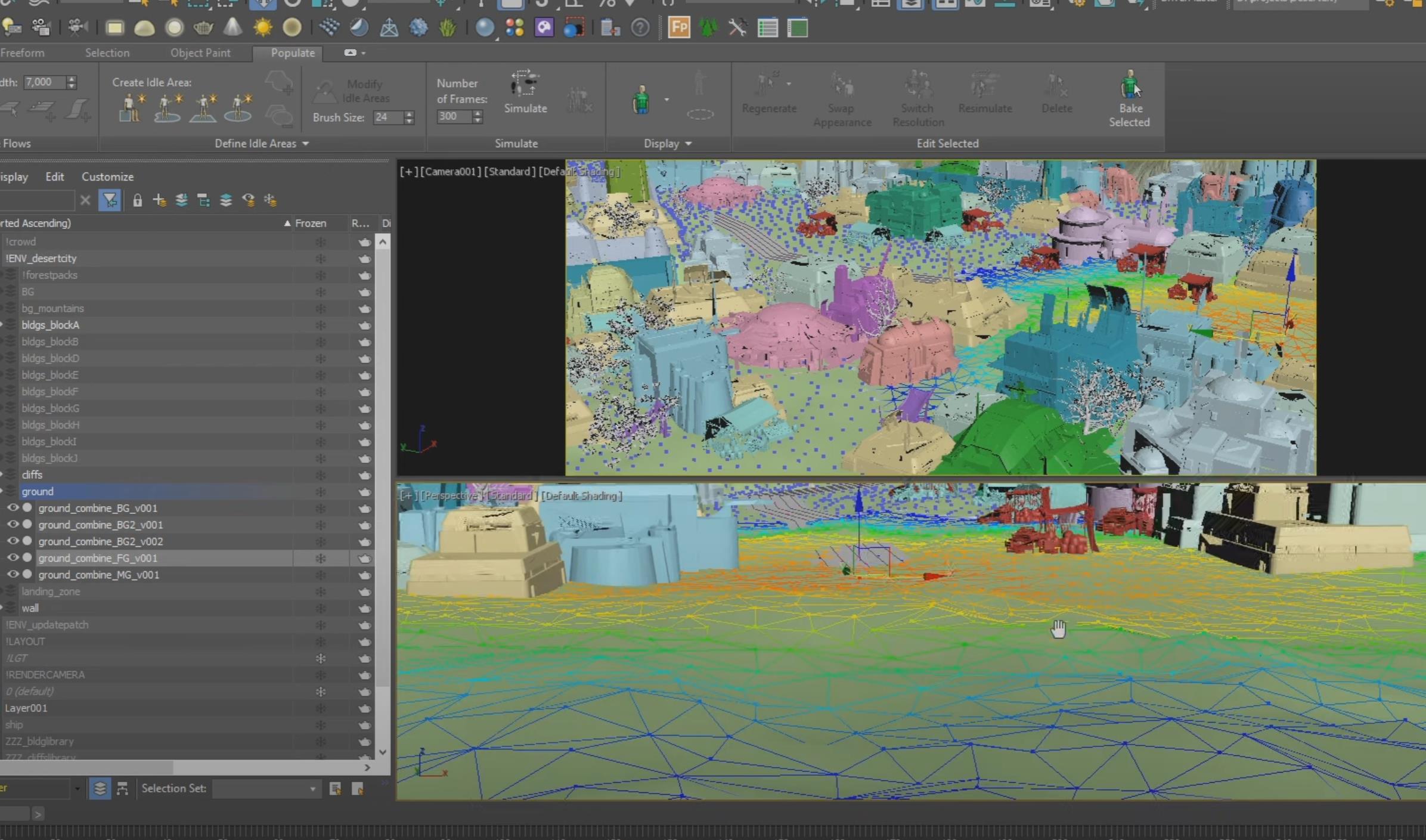Click the Forest Pack Fp toolbar icon

tap(679, 27)
